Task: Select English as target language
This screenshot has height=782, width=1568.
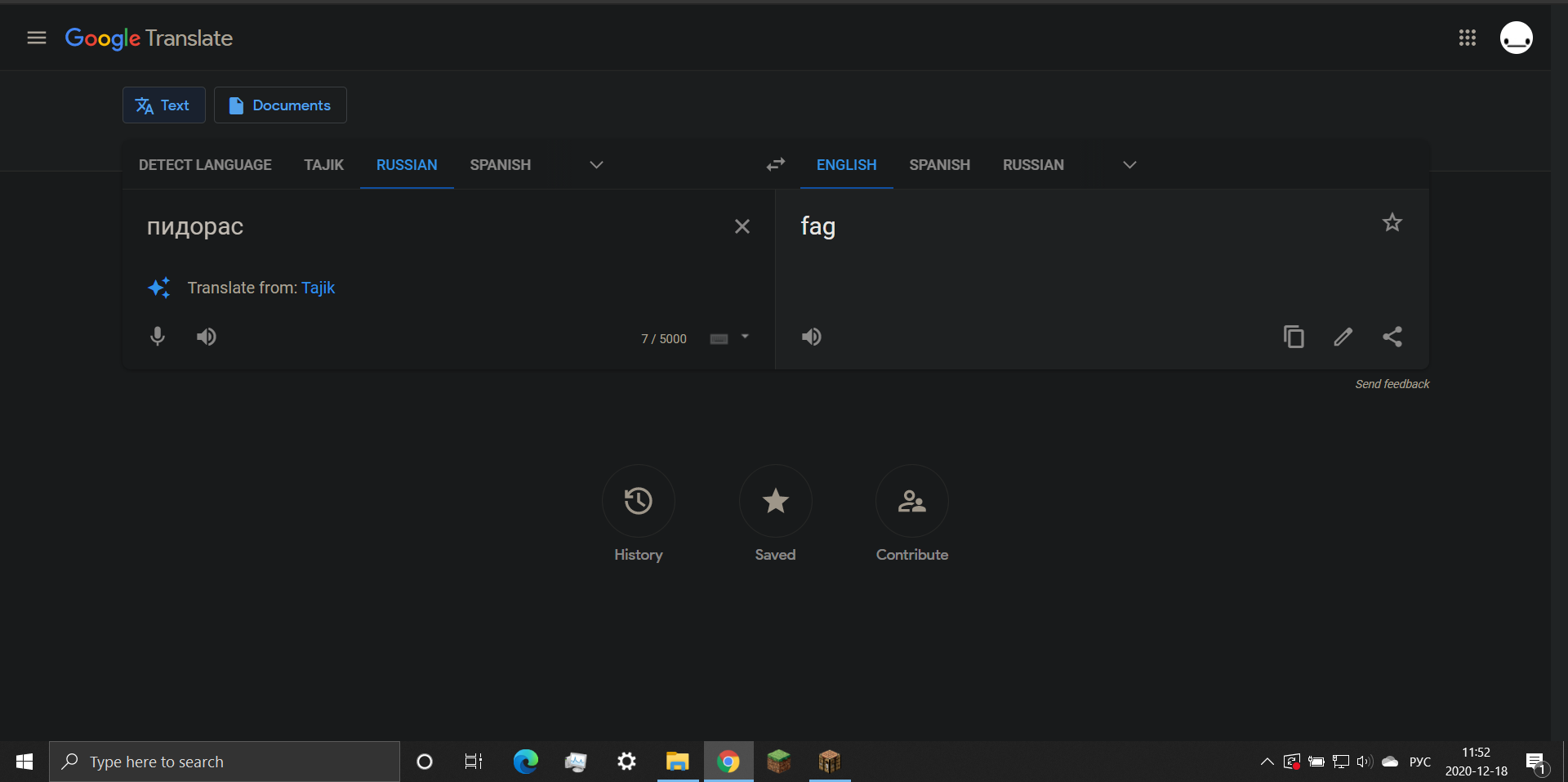Action: (846, 165)
